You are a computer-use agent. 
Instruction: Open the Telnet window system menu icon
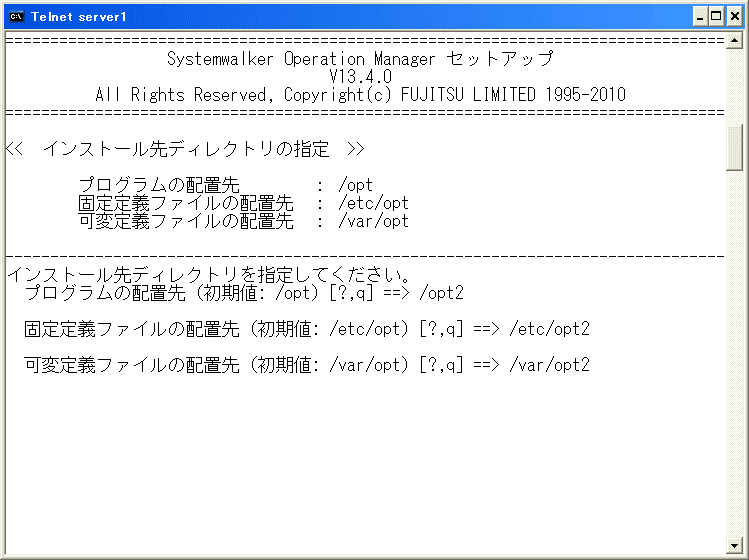(16, 17)
